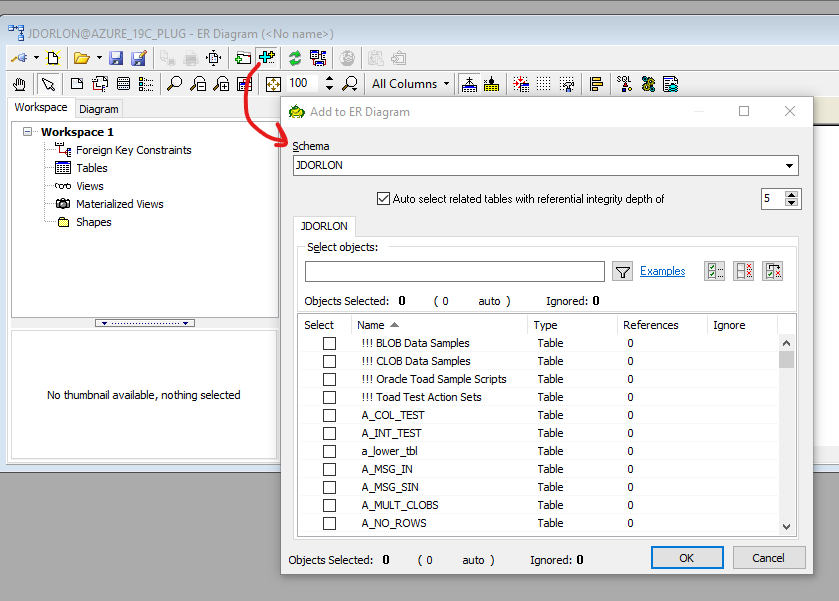Increase the referential integrity depth value
The height and width of the screenshot is (601, 839).
click(x=791, y=195)
